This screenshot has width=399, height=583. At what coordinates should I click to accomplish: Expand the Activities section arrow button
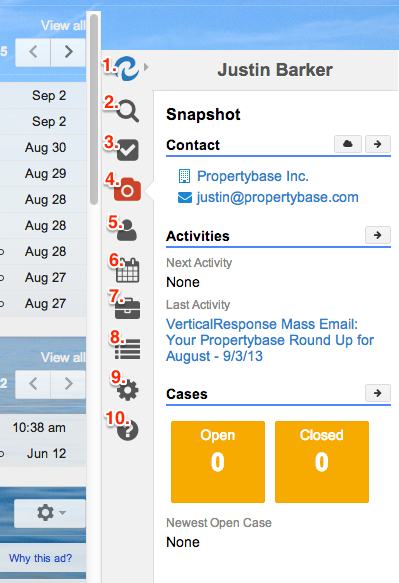point(378,235)
